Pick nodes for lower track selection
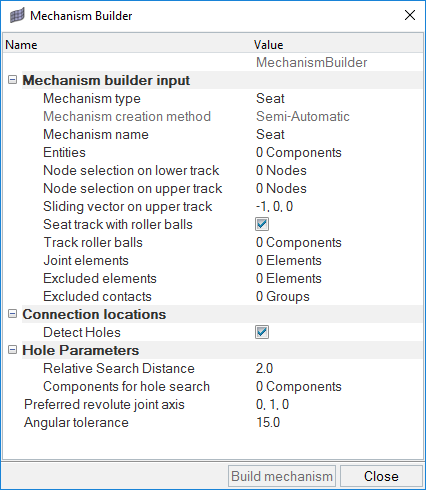Screen dimensions: 426x490 point(338,170)
